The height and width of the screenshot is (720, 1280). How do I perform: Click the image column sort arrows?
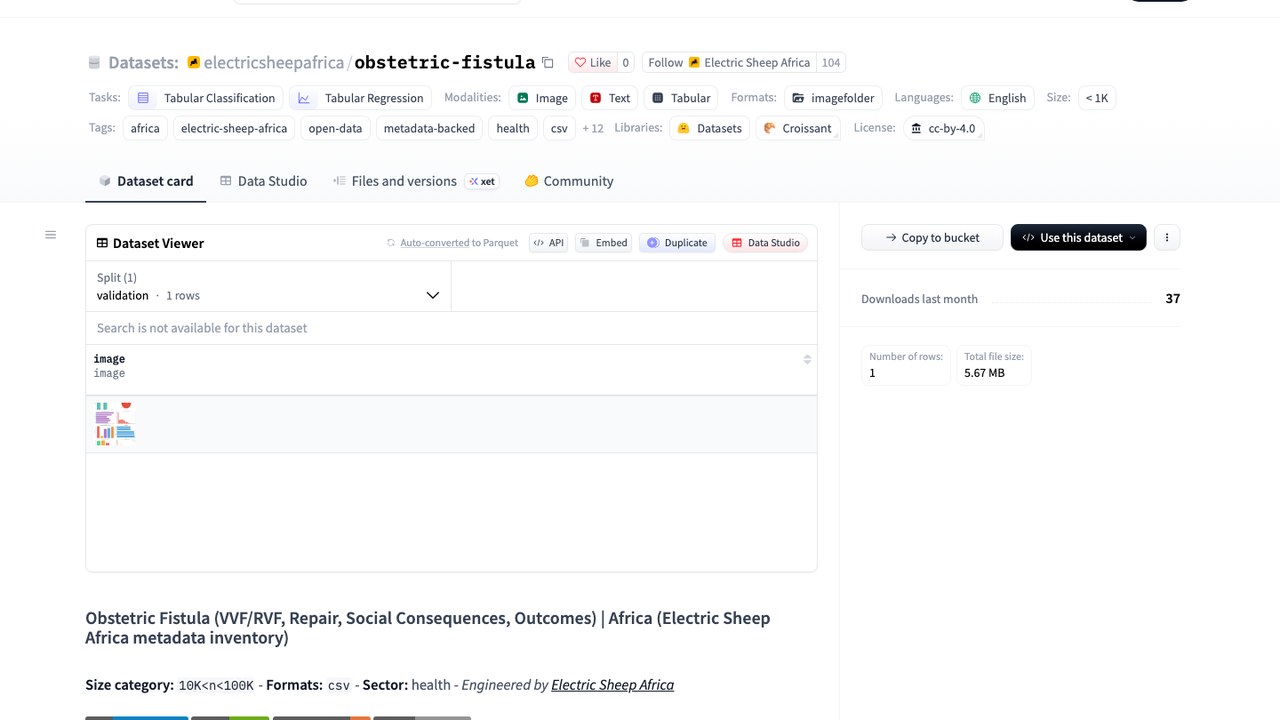(x=807, y=359)
